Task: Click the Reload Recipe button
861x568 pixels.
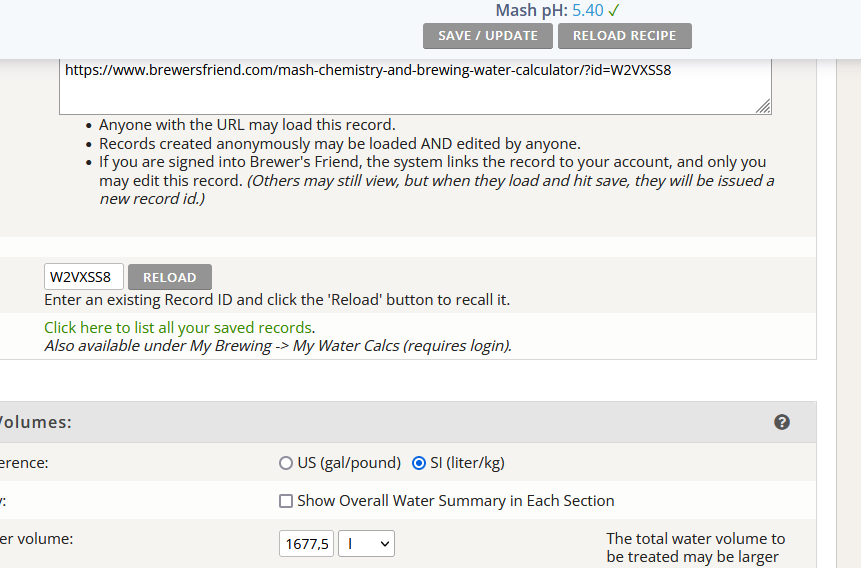Action: click(x=625, y=36)
